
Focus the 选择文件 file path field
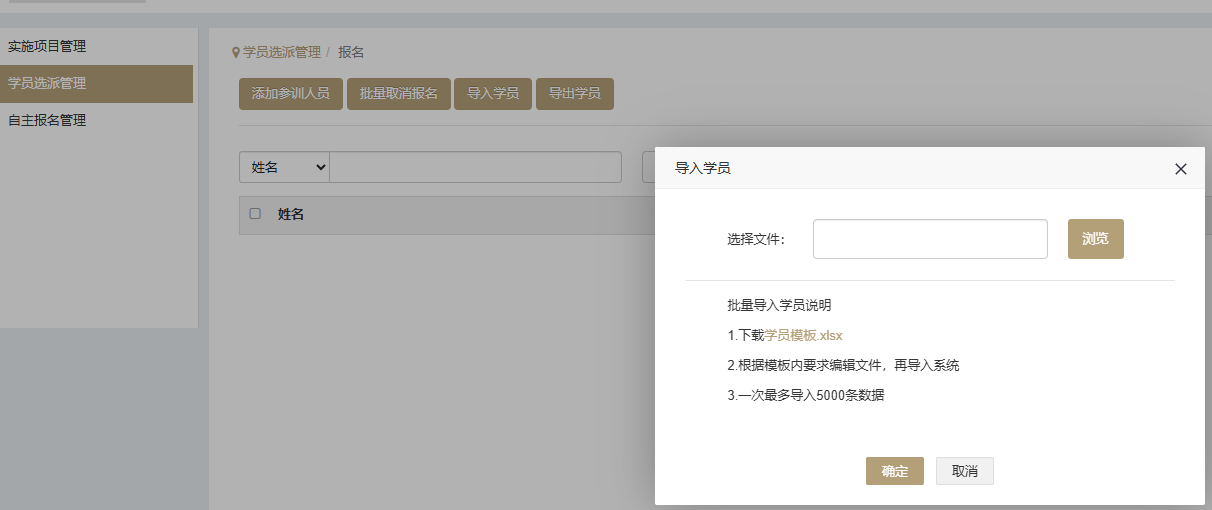tap(929, 239)
